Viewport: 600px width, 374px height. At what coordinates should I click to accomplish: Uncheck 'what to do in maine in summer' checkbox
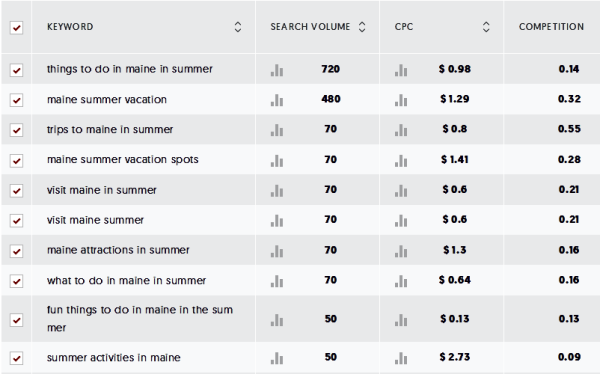16,281
